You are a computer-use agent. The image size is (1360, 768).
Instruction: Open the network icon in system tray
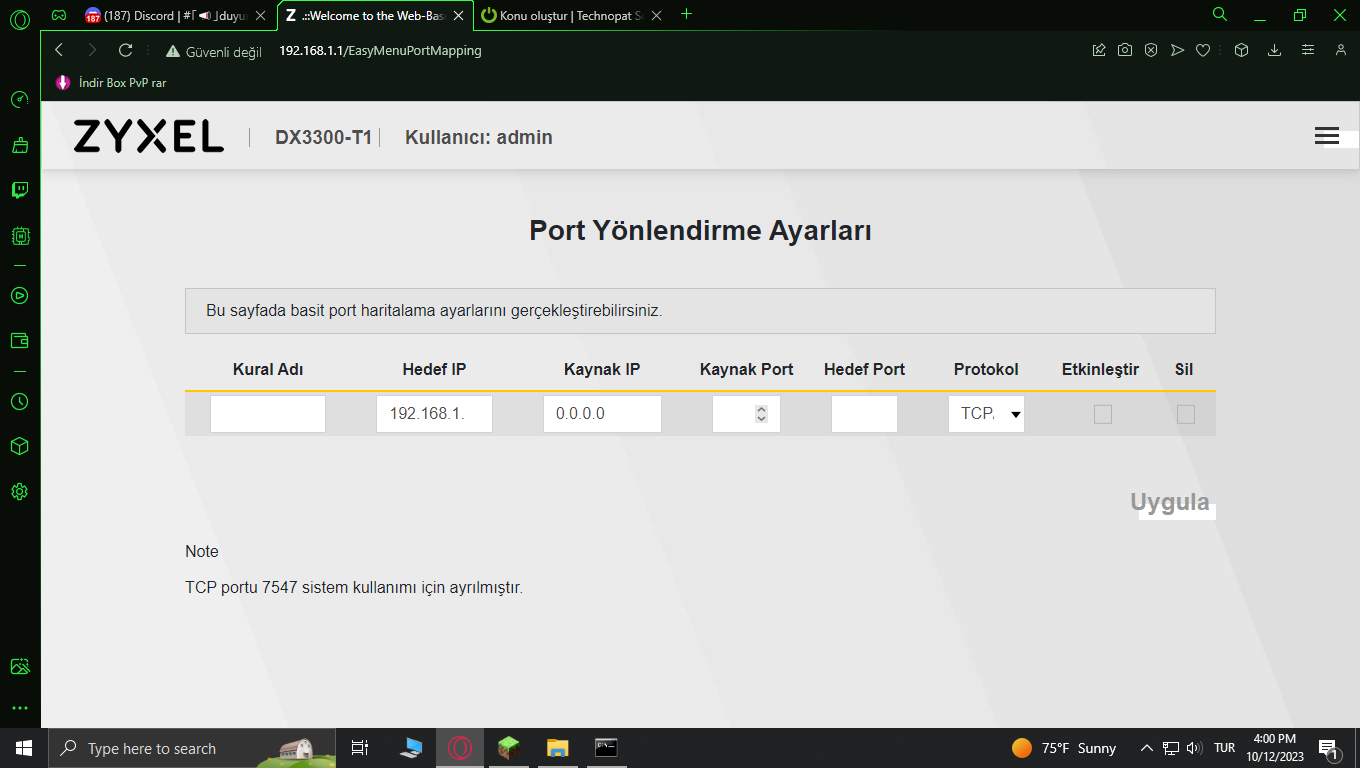pos(1170,748)
